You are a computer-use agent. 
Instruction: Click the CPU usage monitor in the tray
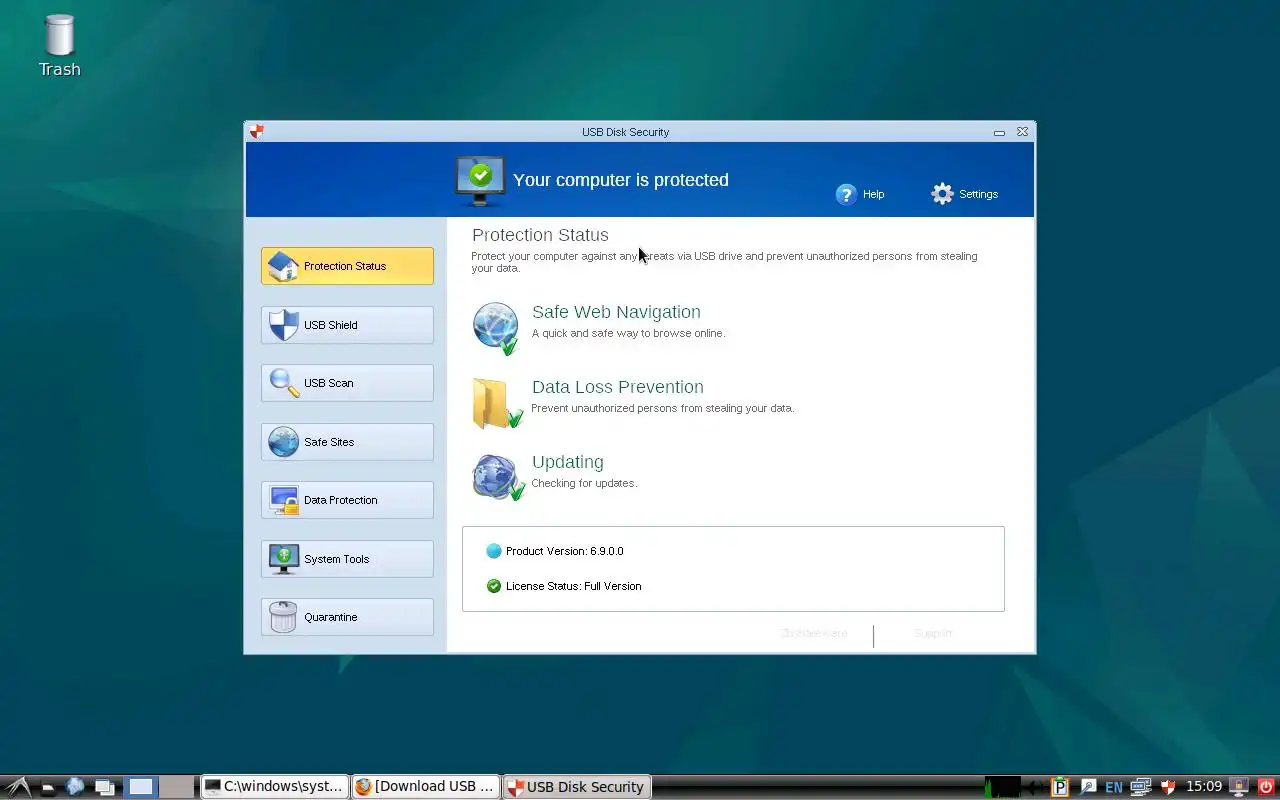pos(1003,787)
